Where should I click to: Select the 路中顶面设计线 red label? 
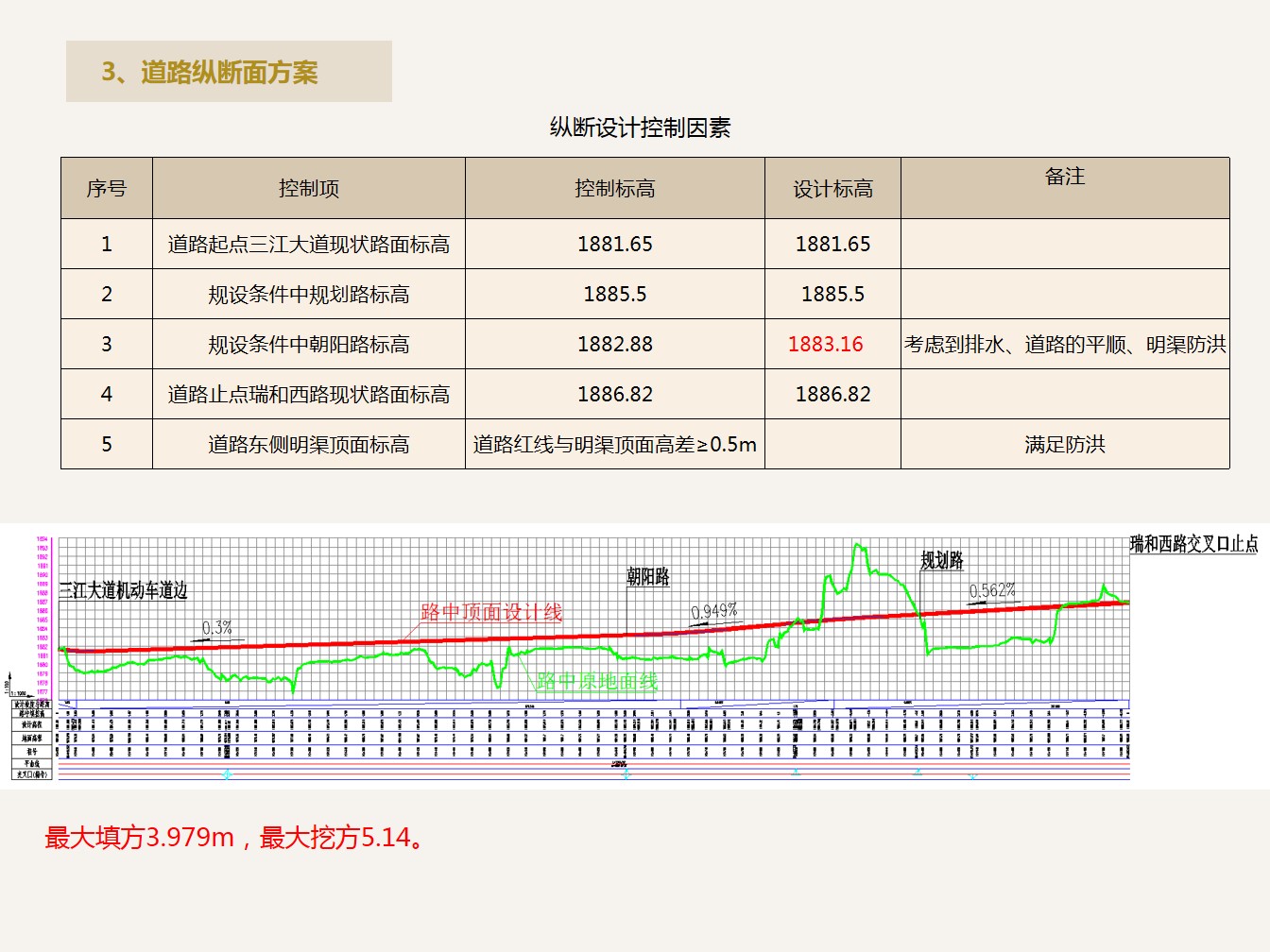(x=491, y=613)
